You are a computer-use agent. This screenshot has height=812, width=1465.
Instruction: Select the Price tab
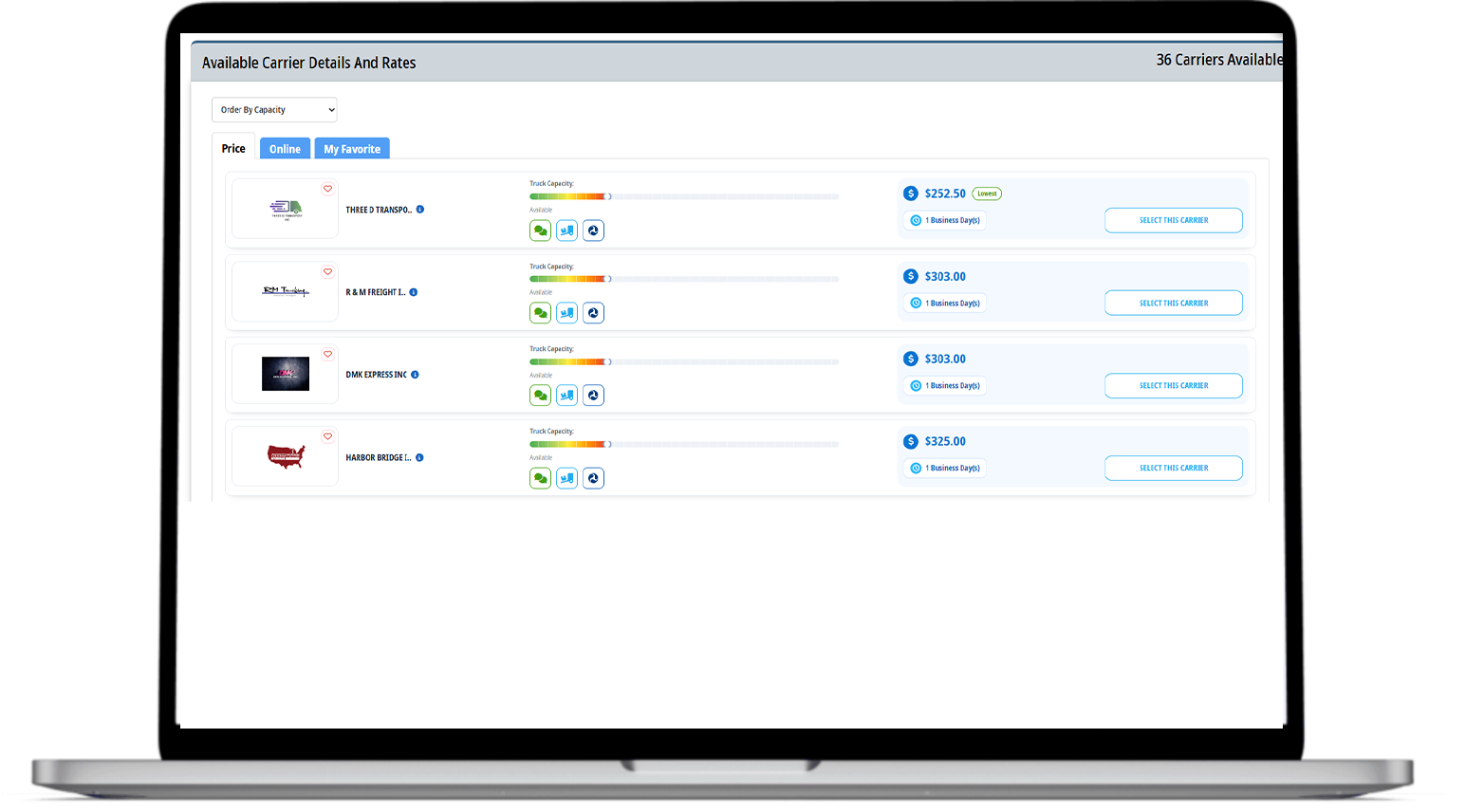click(x=233, y=149)
